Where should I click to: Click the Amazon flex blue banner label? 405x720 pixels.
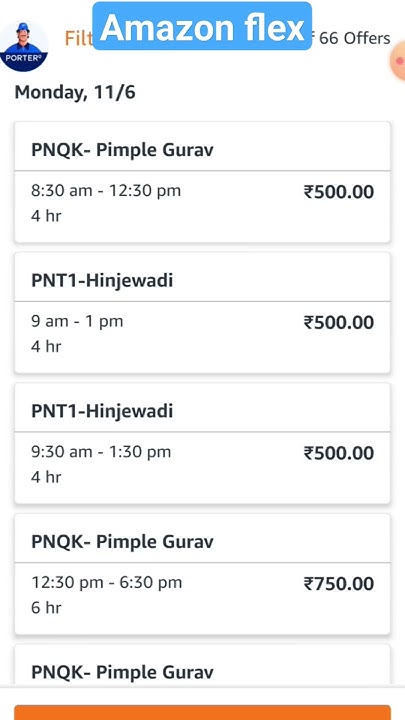tap(202, 26)
